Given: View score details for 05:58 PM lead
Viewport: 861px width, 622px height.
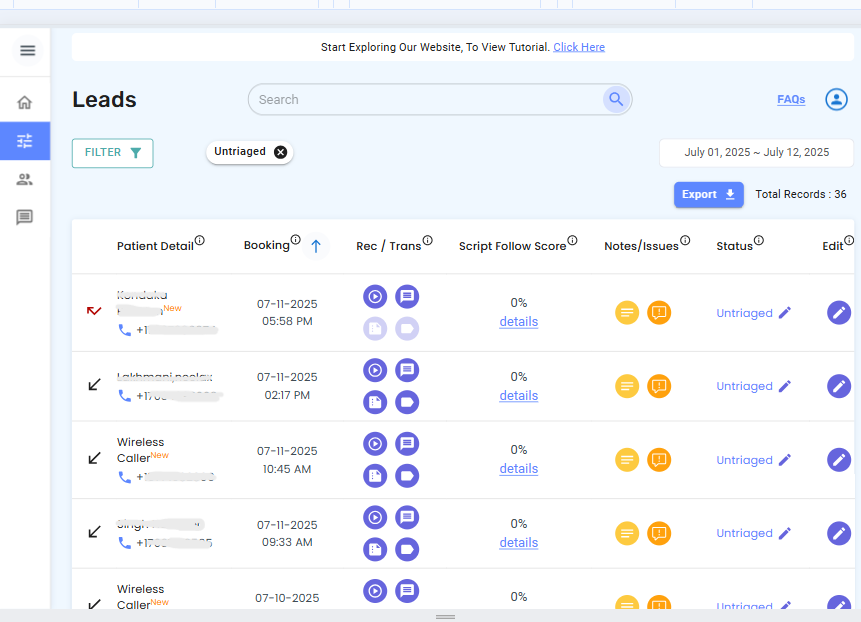Looking at the screenshot, I should click(518, 322).
